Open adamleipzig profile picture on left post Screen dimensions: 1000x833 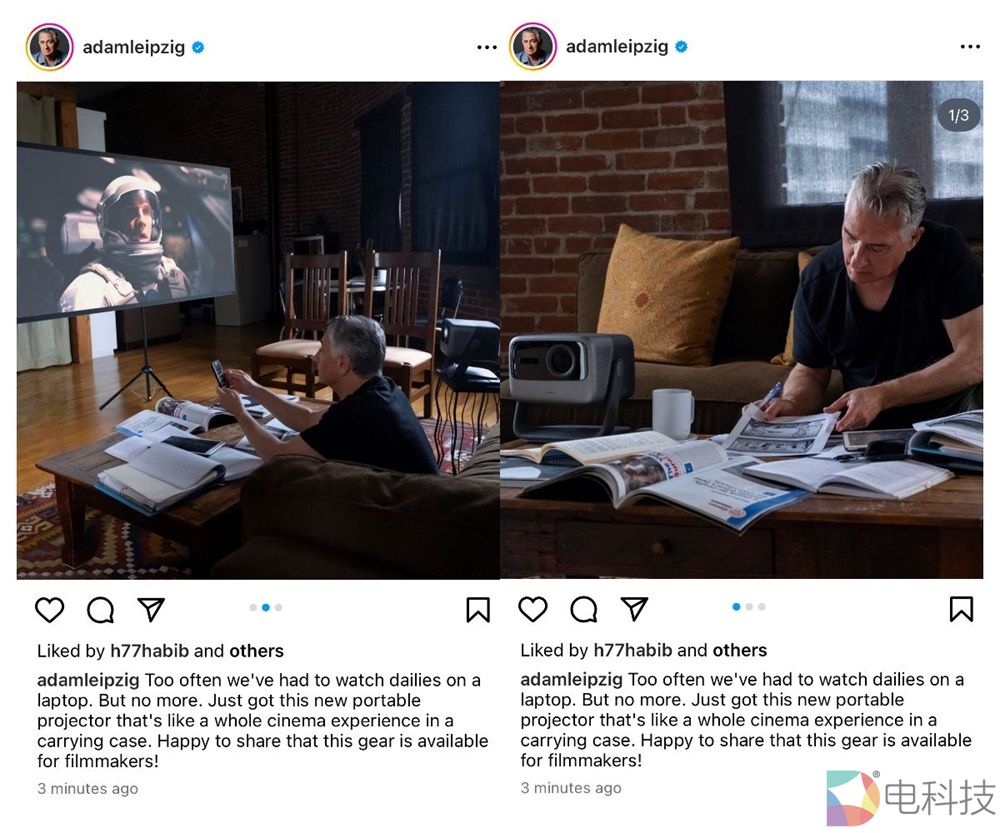pyautogui.click(x=49, y=47)
